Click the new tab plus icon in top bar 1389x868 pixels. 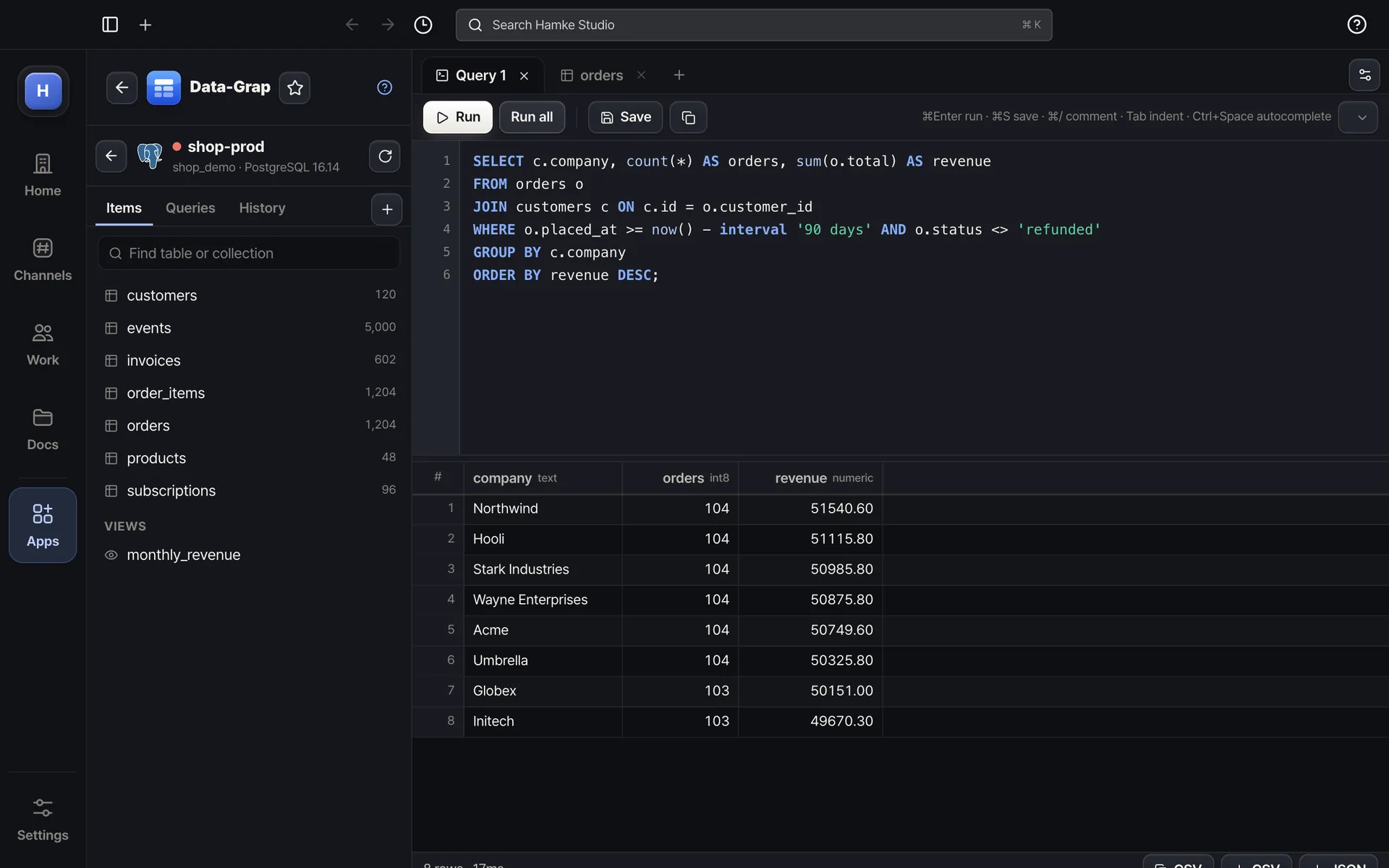(145, 25)
